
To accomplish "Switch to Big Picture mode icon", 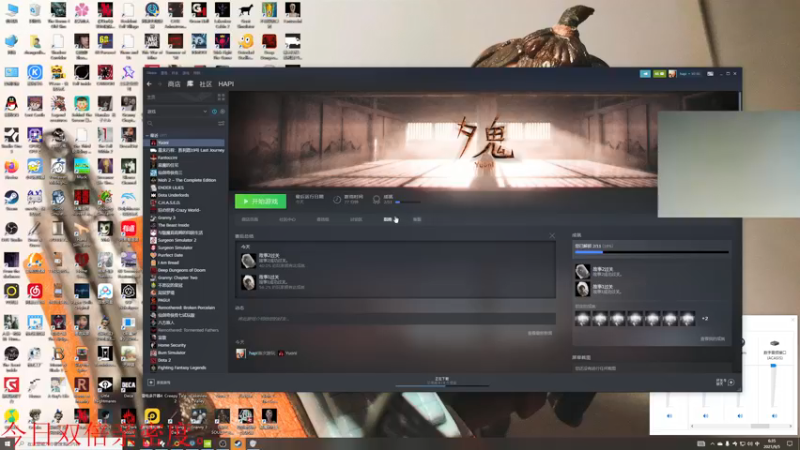I will [710, 74].
